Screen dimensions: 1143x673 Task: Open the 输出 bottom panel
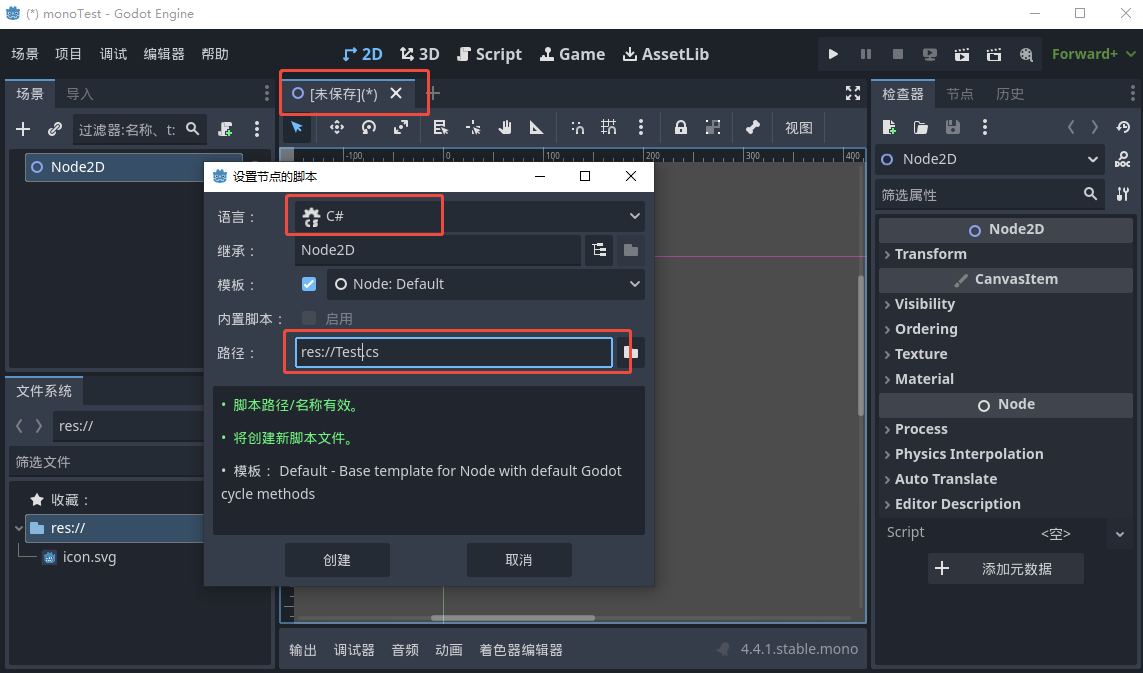coord(303,650)
